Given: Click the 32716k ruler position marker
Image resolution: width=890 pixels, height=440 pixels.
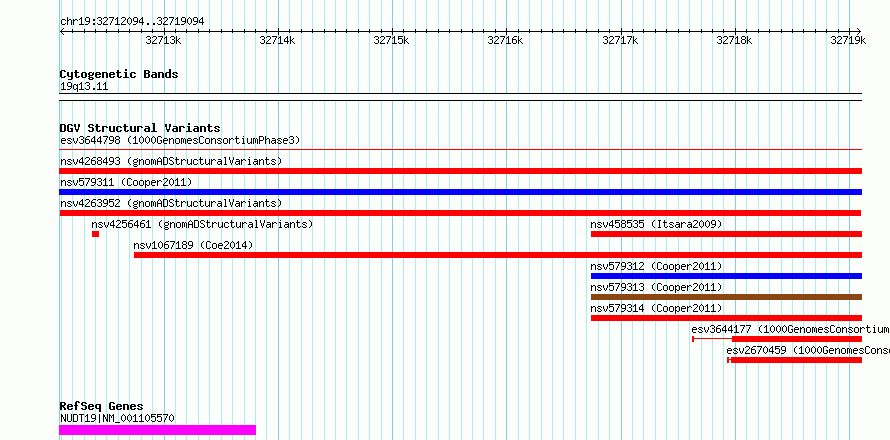Looking at the screenshot, I should (505, 40).
